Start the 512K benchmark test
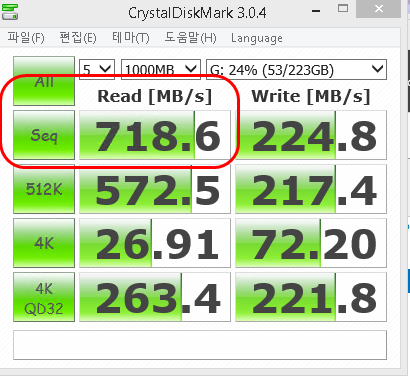410x376 pixels. [x=44, y=189]
